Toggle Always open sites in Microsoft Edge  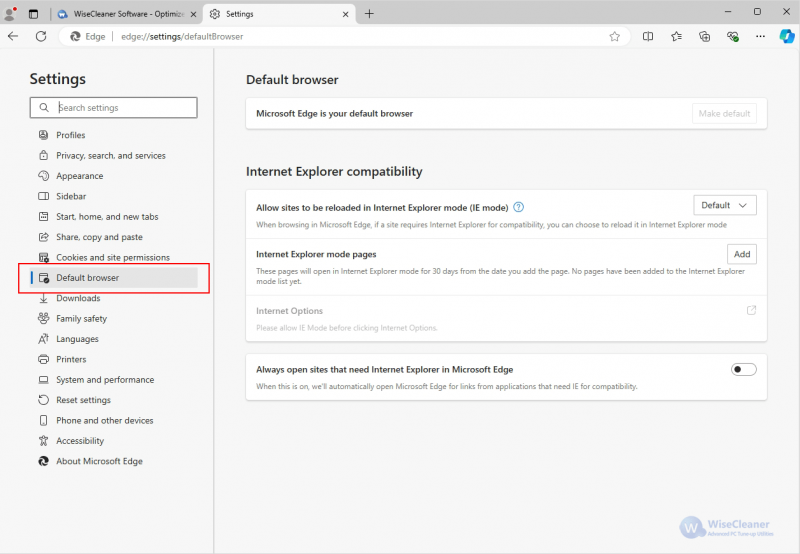pyautogui.click(x=743, y=369)
